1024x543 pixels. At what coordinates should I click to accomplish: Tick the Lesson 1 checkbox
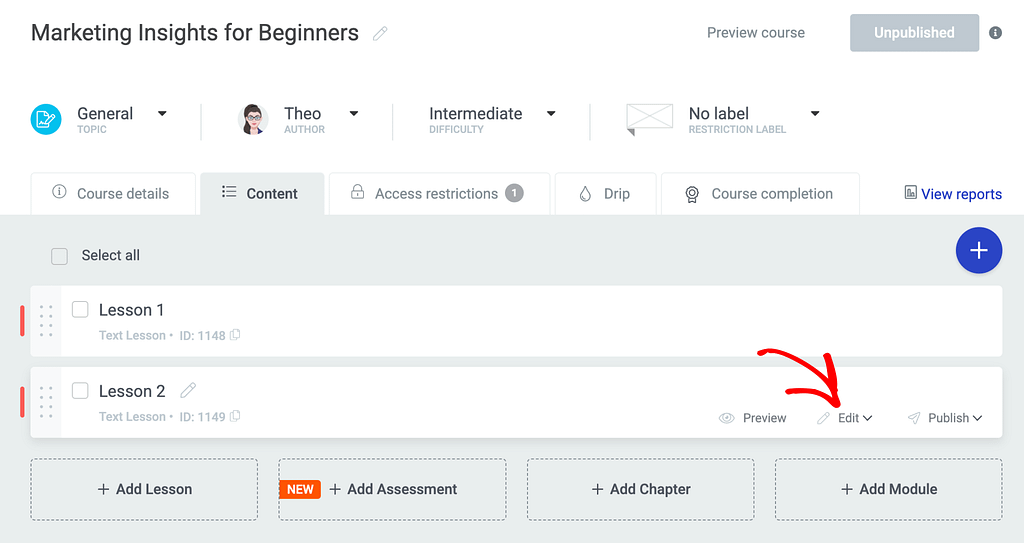[80, 310]
